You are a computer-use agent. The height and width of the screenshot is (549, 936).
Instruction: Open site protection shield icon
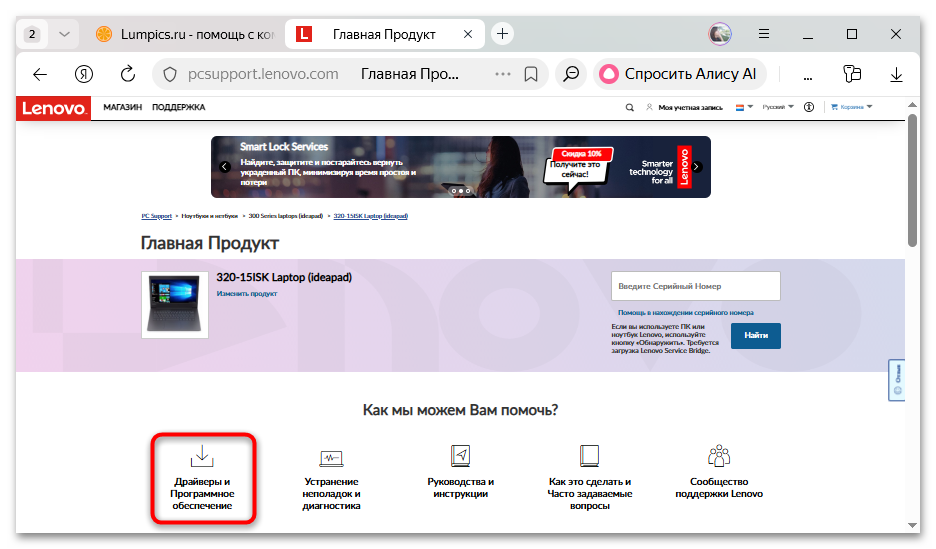coord(170,75)
